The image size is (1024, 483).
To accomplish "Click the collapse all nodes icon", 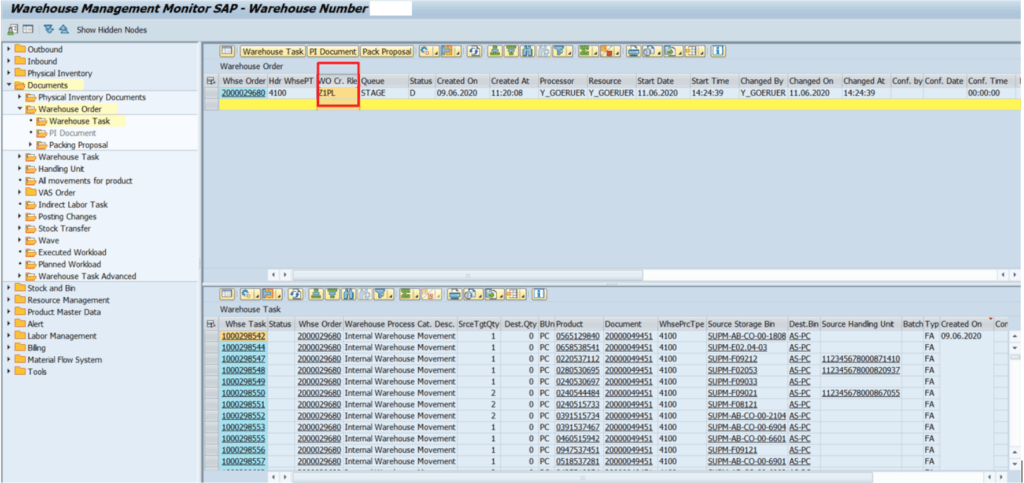I will point(63,30).
